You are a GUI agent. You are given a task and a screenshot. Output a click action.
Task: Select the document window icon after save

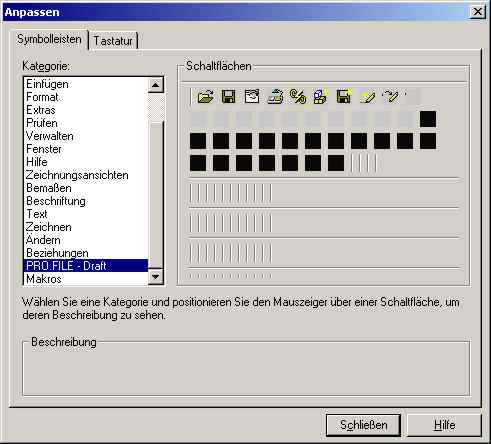click(252, 97)
